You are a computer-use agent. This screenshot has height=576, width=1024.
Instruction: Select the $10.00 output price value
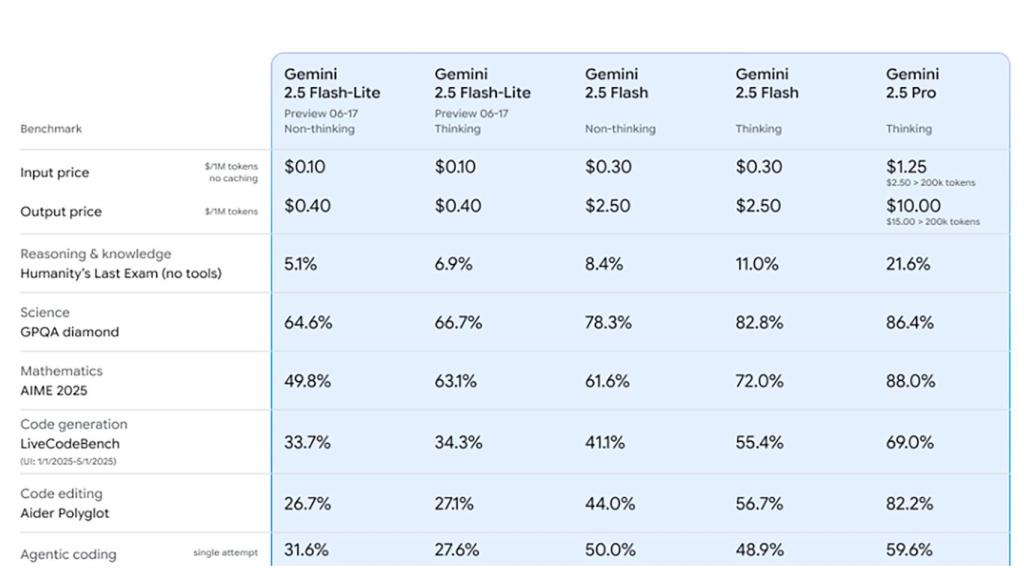913,206
